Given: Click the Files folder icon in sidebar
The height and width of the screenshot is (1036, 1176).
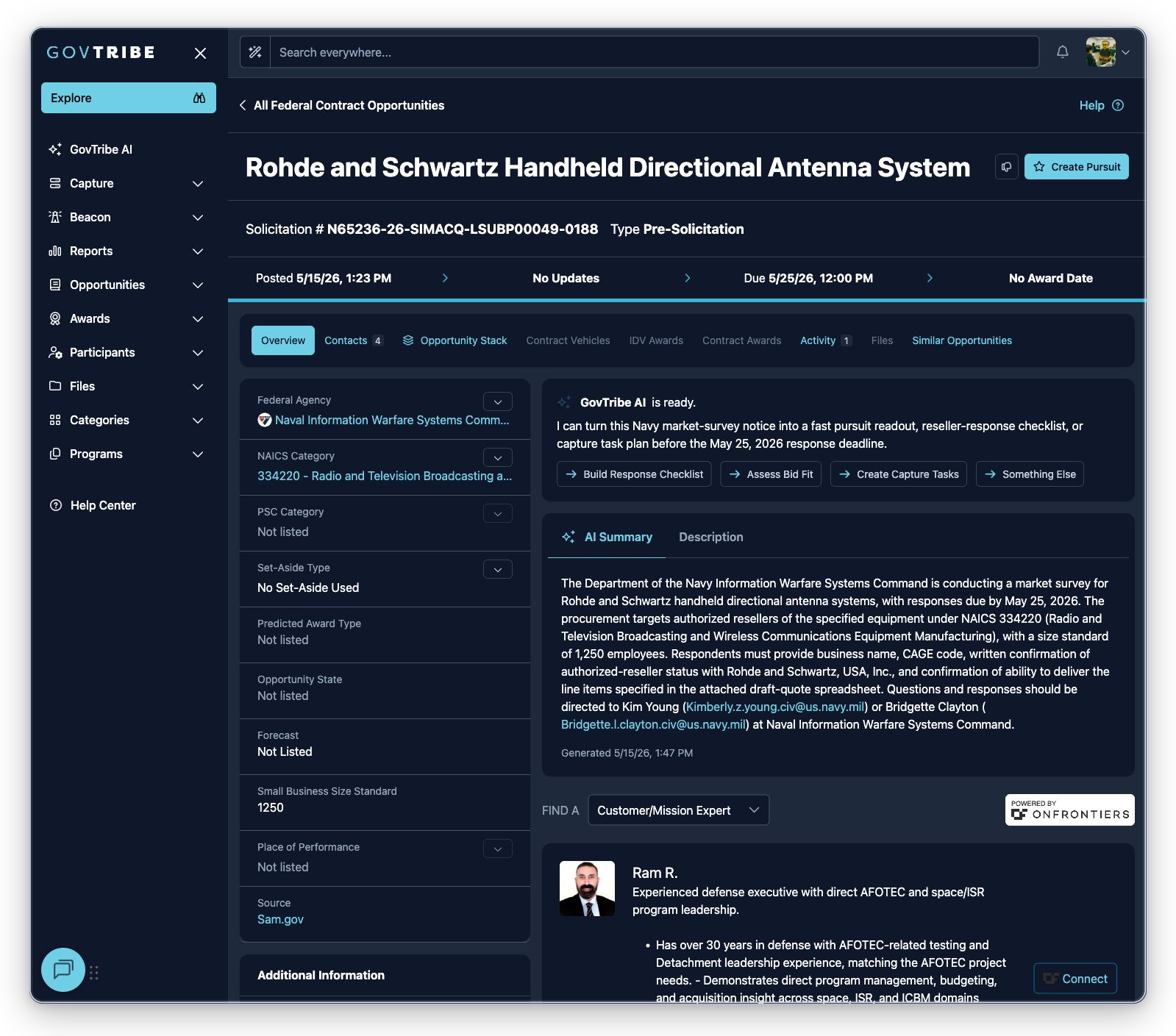Looking at the screenshot, I should (55, 386).
